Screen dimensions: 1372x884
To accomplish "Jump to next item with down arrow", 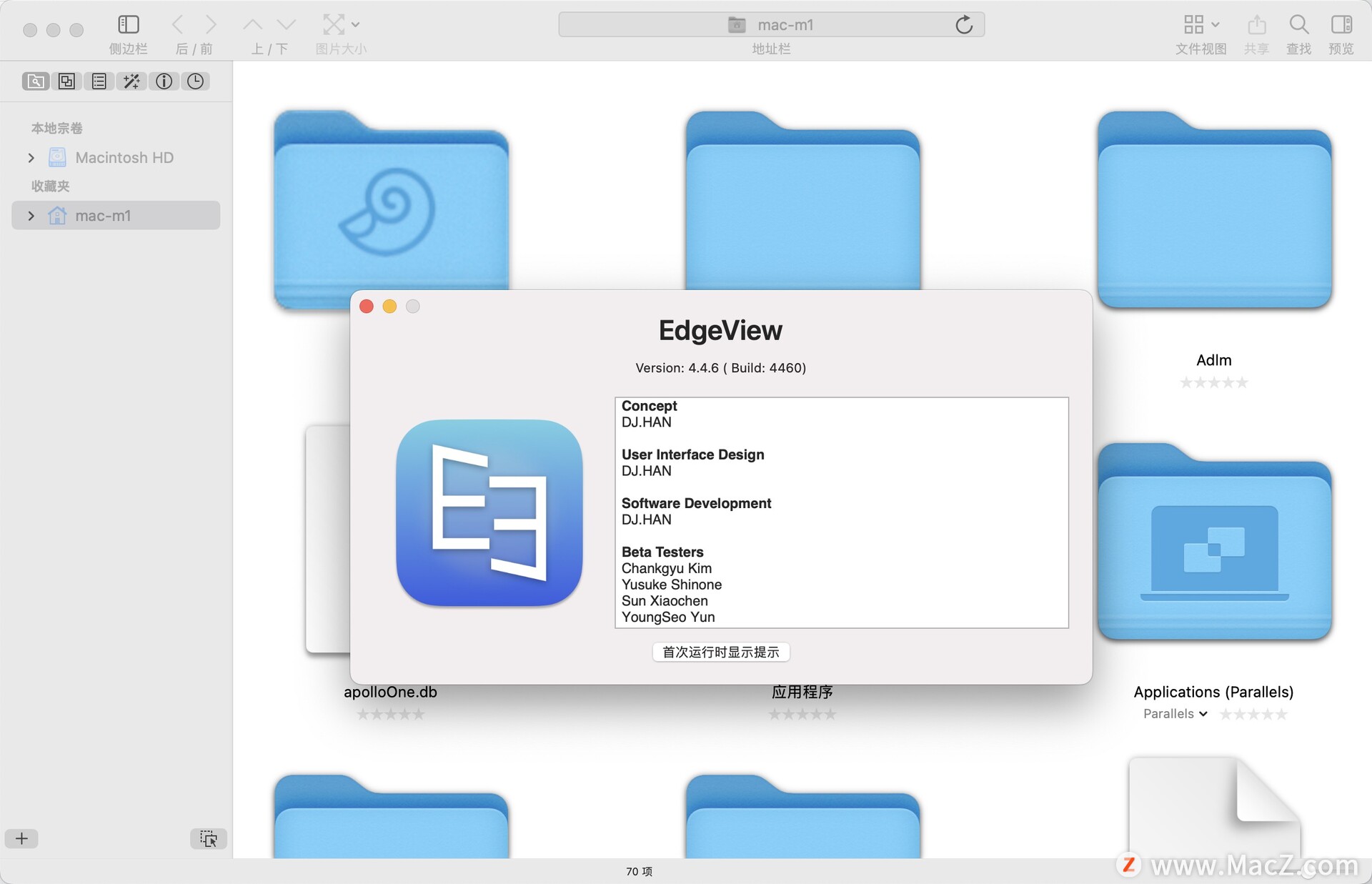I will tap(287, 24).
